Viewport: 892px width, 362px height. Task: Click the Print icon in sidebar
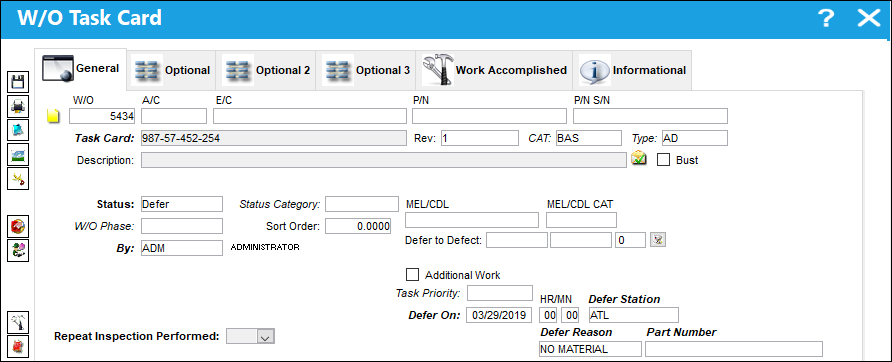(18, 106)
